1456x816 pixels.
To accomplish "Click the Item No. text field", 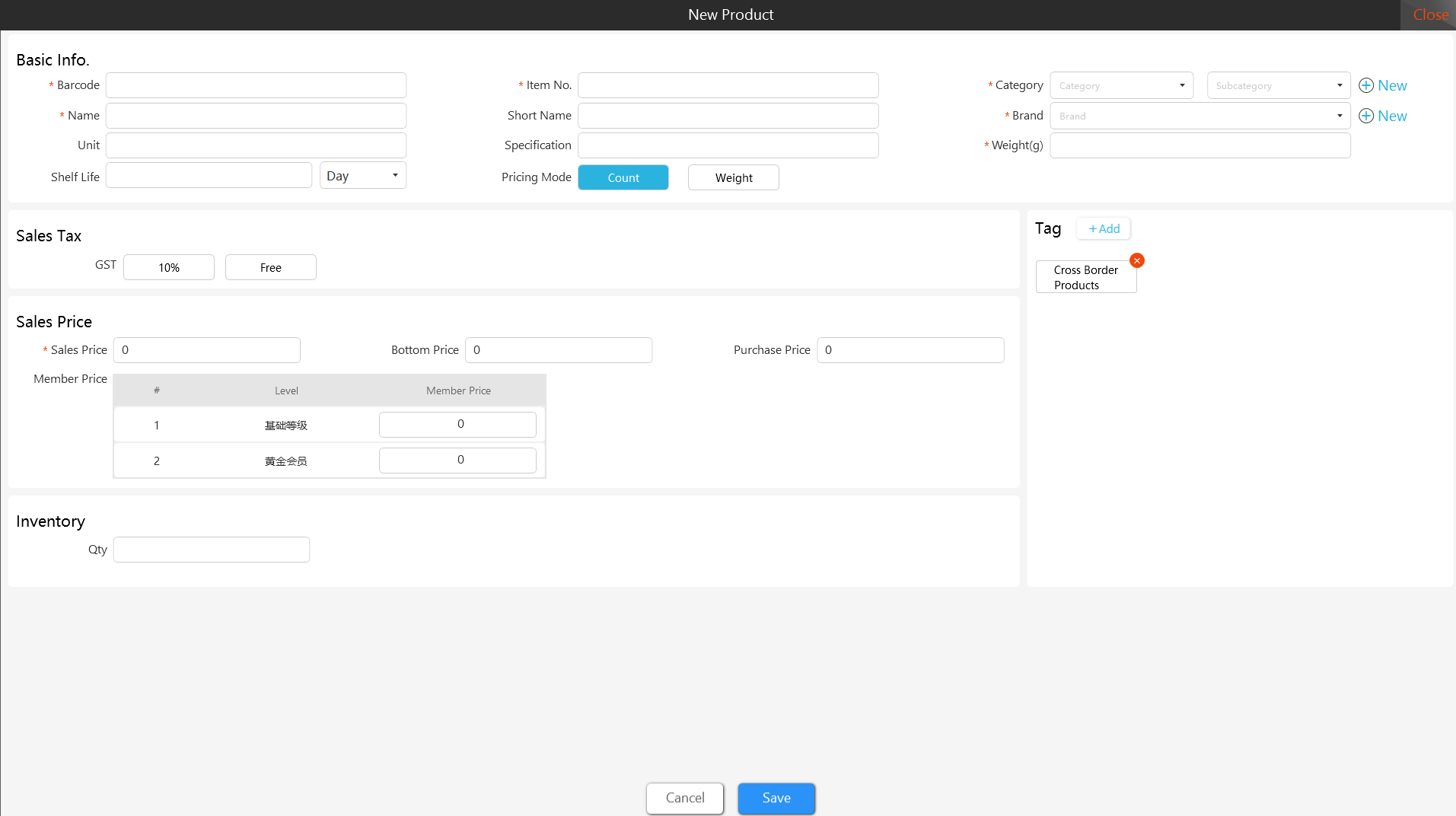I will pyautogui.click(x=728, y=85).
